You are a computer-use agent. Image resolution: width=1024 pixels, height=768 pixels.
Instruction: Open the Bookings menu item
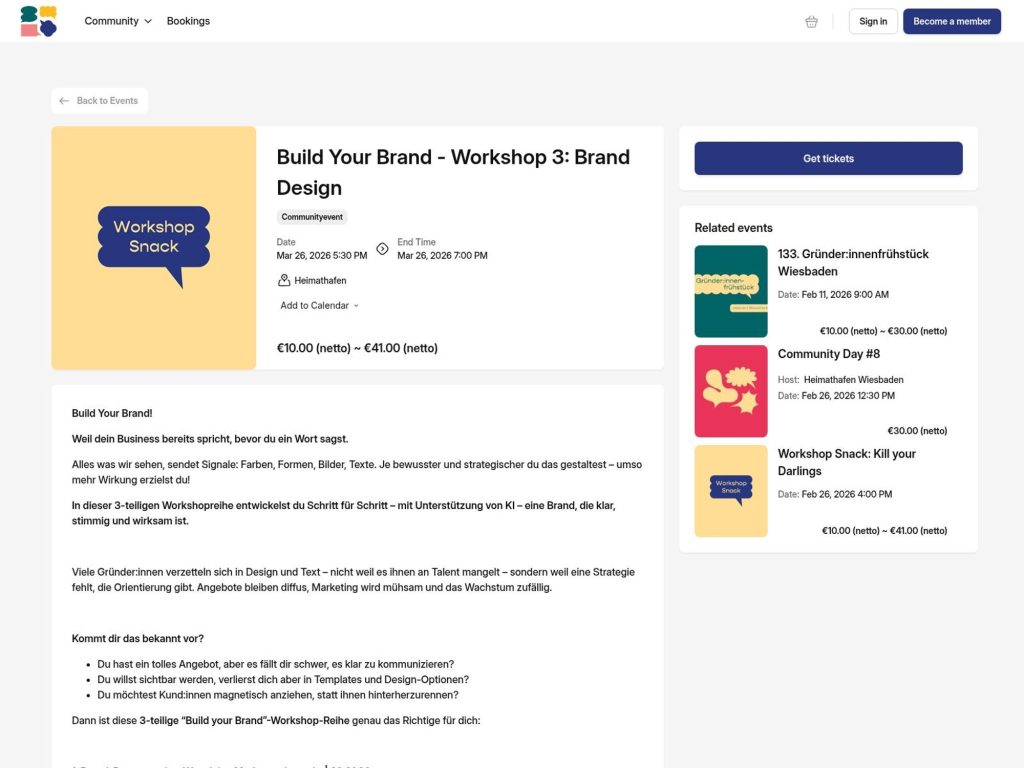pyautogui.click(x=188, y=20)
